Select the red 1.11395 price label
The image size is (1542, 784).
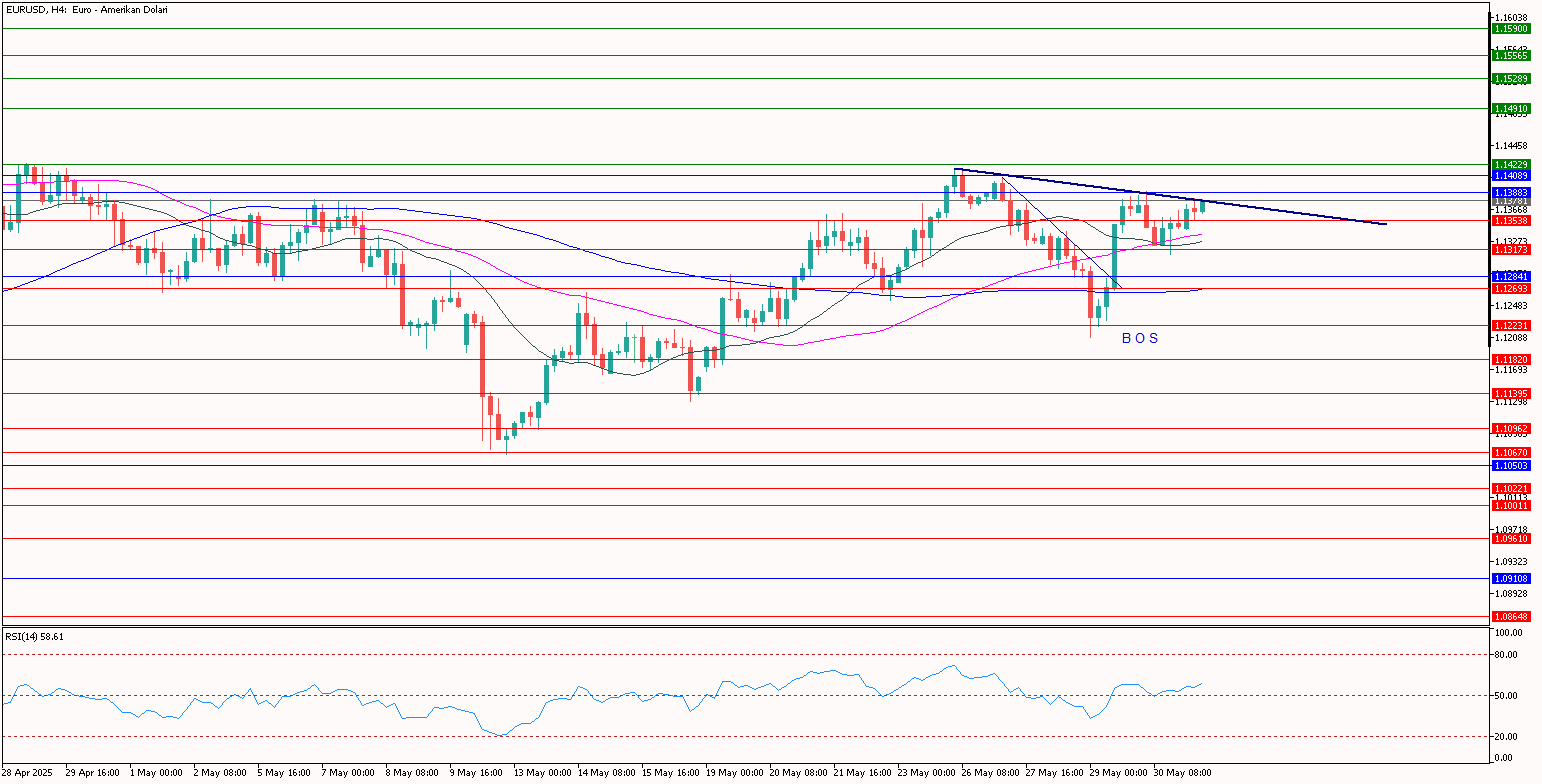coord(1511,393)
